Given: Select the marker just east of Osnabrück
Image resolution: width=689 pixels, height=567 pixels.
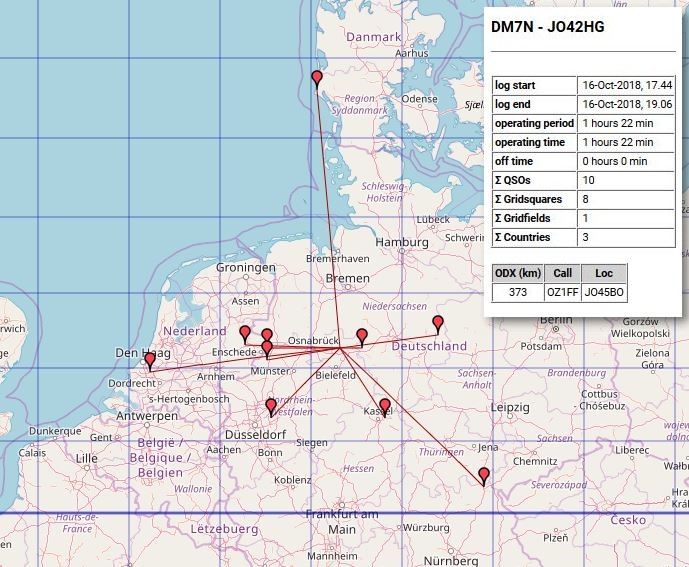Looking at the screenshot, I should 362,336.
